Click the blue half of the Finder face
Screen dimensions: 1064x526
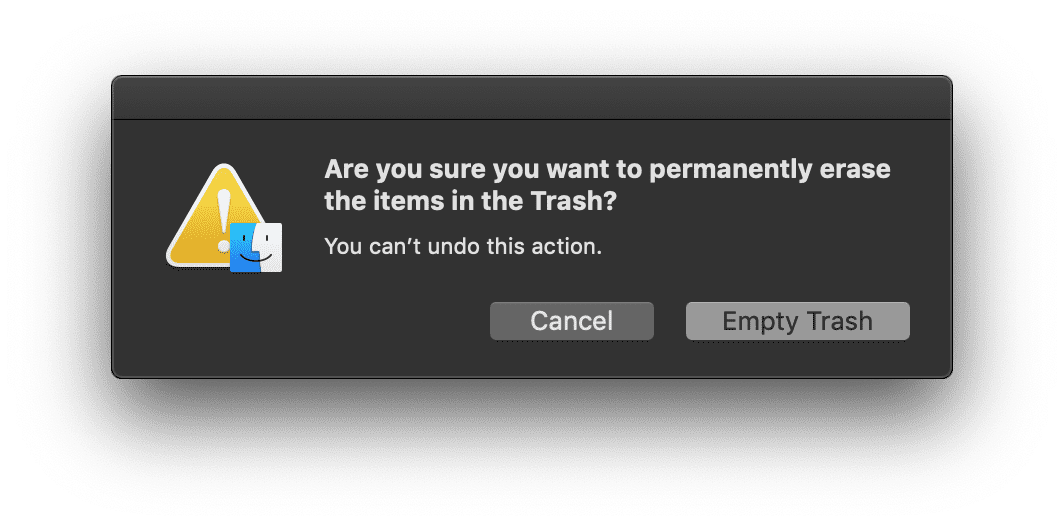[x=244, y=247]
